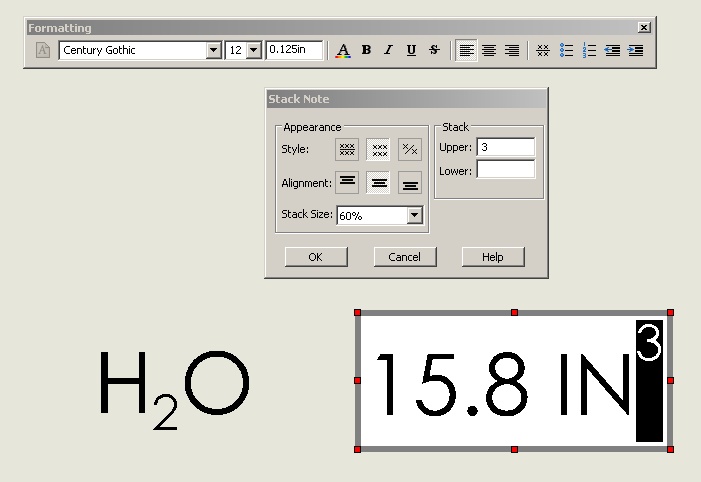Toggle underline formatting
The height and width of the screenshot is (482, 701).
(x=411, y=50)
